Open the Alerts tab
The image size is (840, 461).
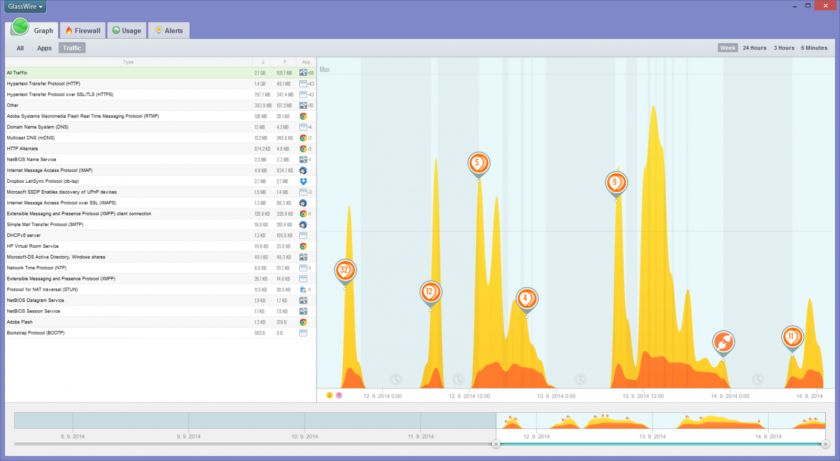click(x=169, y=31)
